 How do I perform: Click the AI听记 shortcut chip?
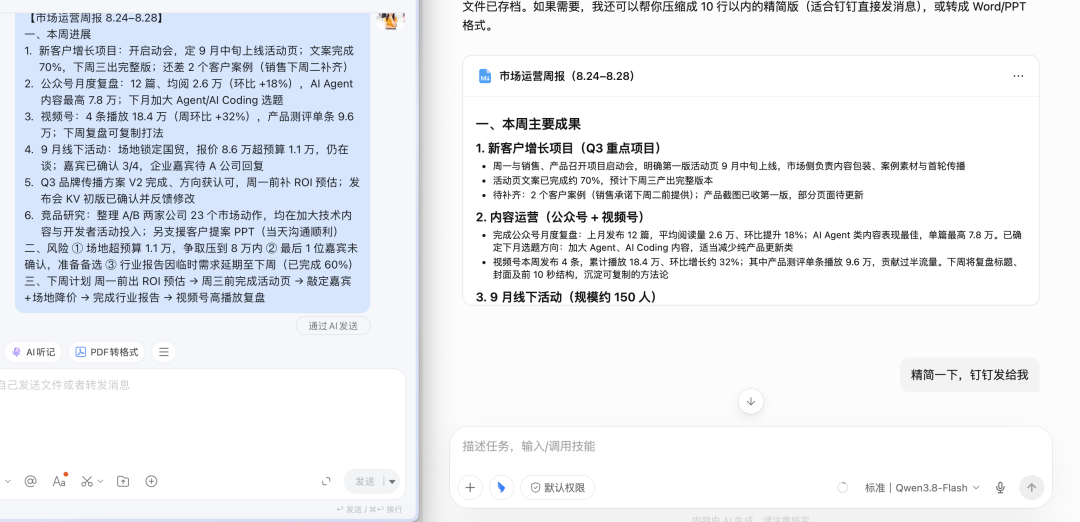tap(33, 352)
